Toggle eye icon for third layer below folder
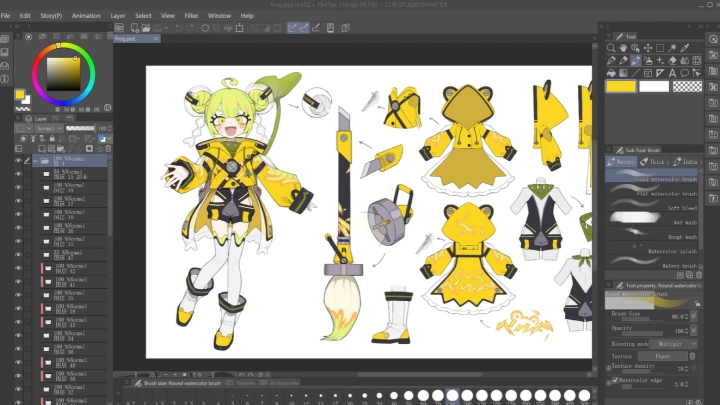 click(x=18, y=201)
